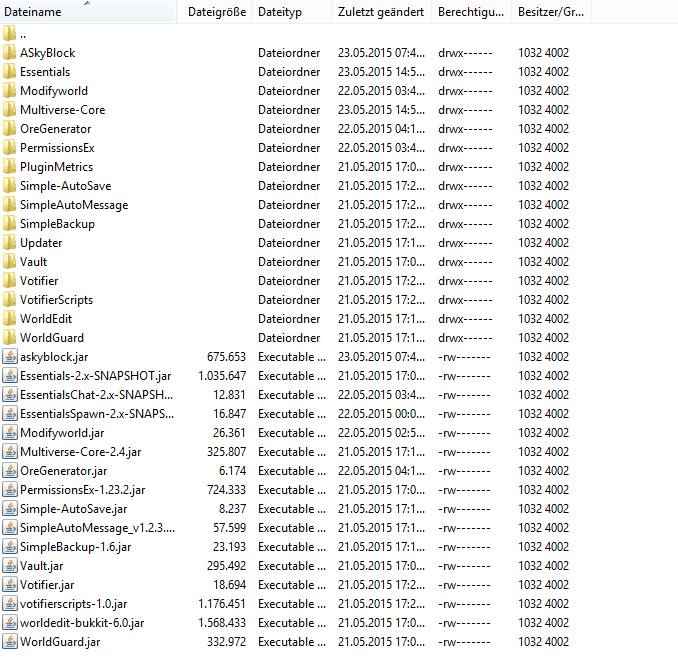Click the Multiverse-Core-2.4.jar file icon

pos(10,452)
